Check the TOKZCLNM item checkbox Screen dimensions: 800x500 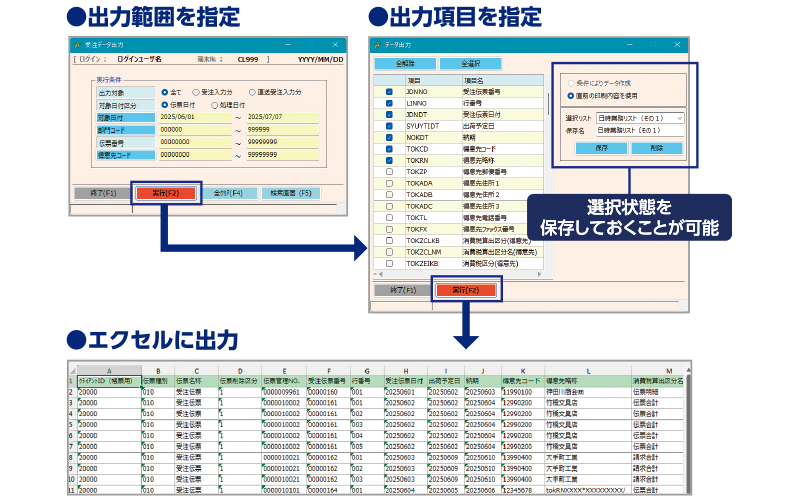tap(389, 252)
